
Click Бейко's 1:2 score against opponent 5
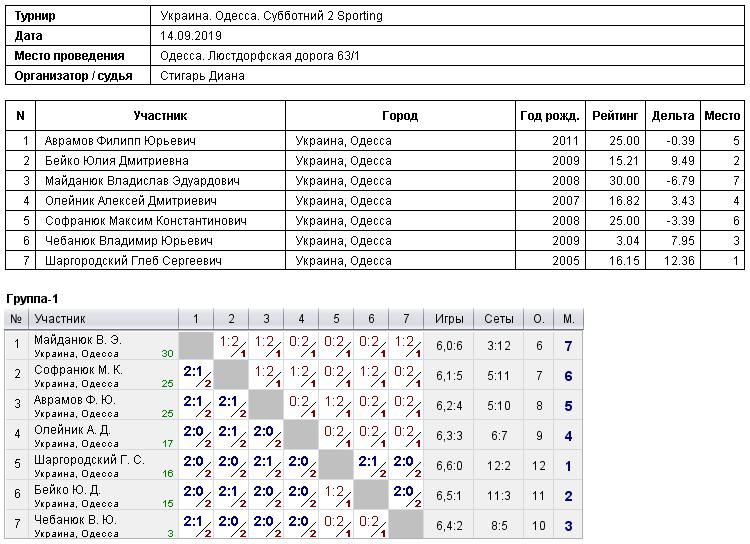pyautogui.click(x=334, y=491)
